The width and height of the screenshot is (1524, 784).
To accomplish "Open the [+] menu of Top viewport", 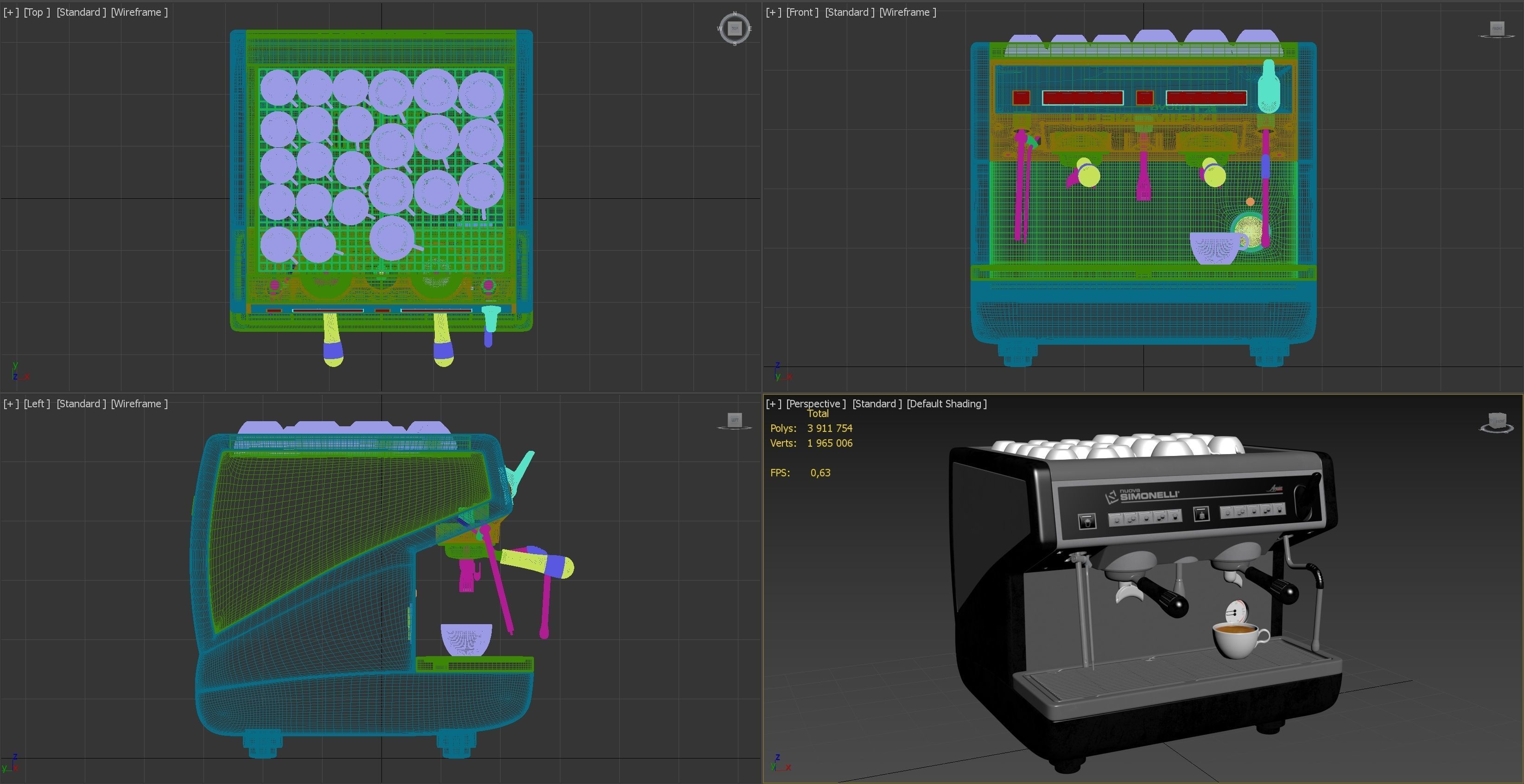I will pos(11,12).
